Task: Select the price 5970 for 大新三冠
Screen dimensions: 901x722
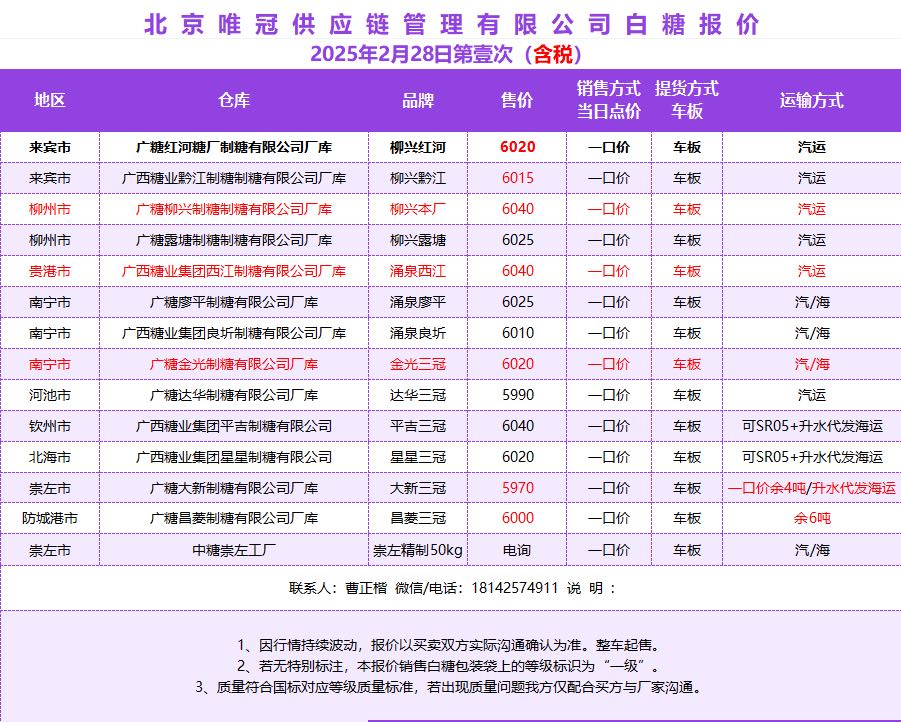Action: point(517,488)
